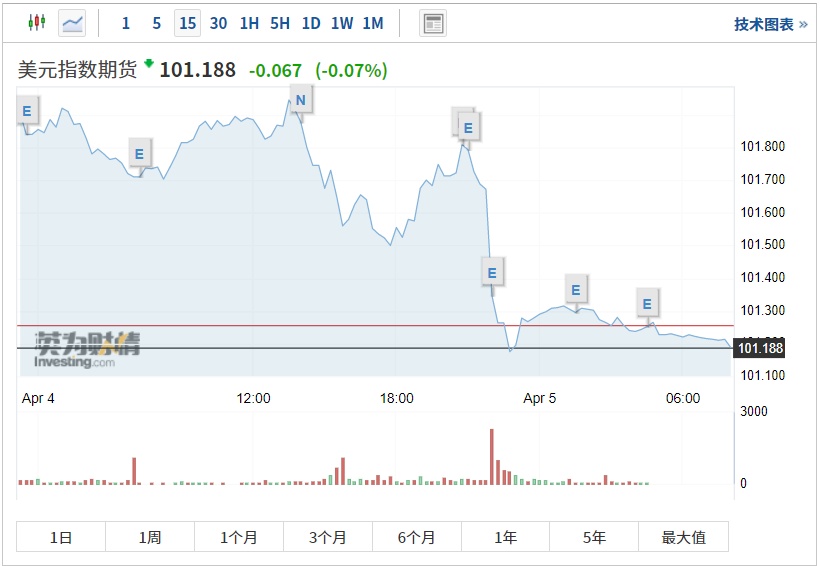
Task: Show the 1年 range
Action: [x=505, y=537]
